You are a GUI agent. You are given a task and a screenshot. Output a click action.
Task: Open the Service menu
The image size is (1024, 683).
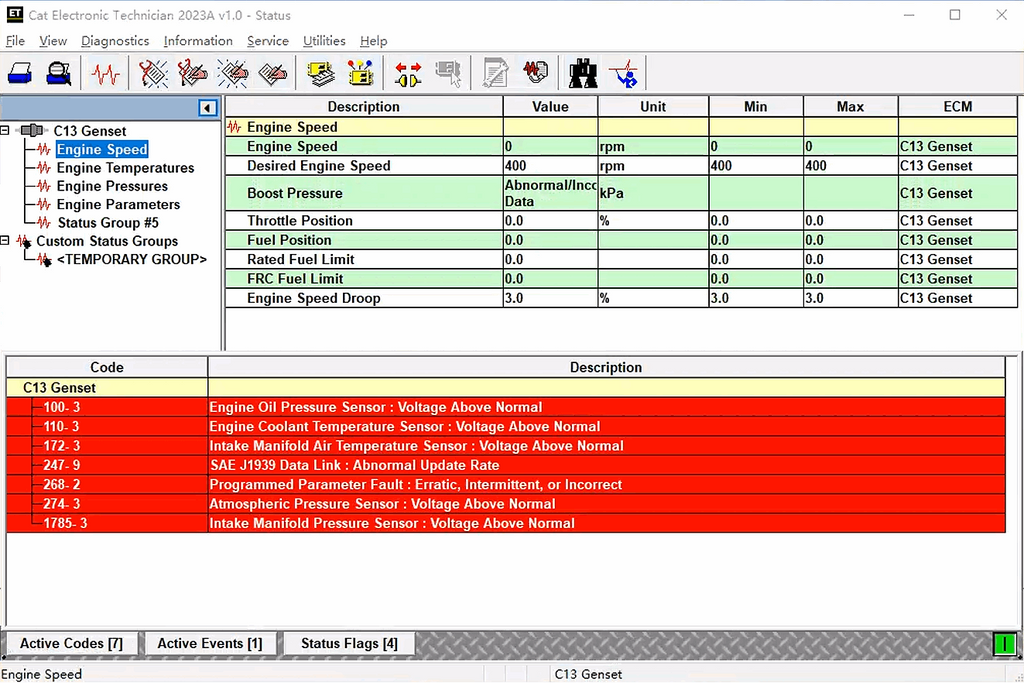coord(268,40)
